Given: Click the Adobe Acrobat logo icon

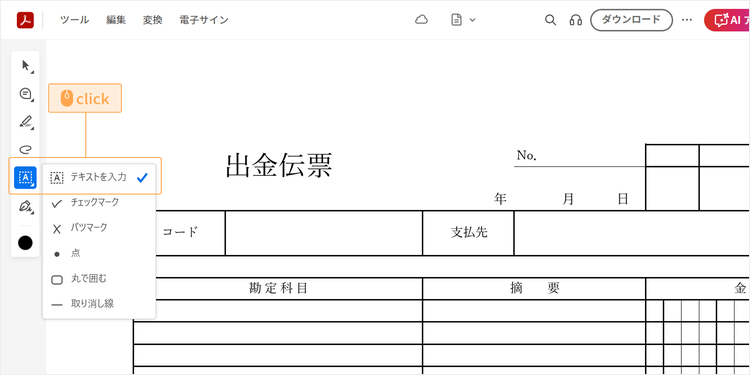Looking at the screenshot, I should tap(25, 20).
